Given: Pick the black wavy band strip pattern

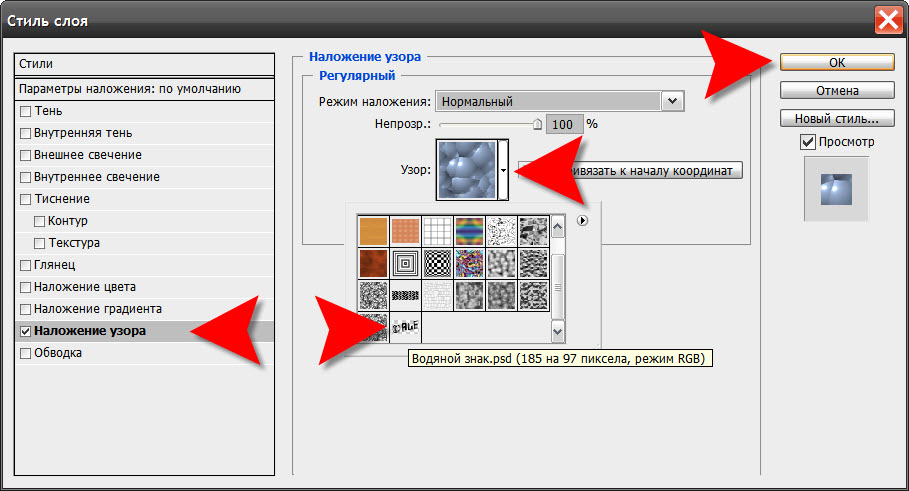Looking at the screenshot, I should [x=405, y=295].
